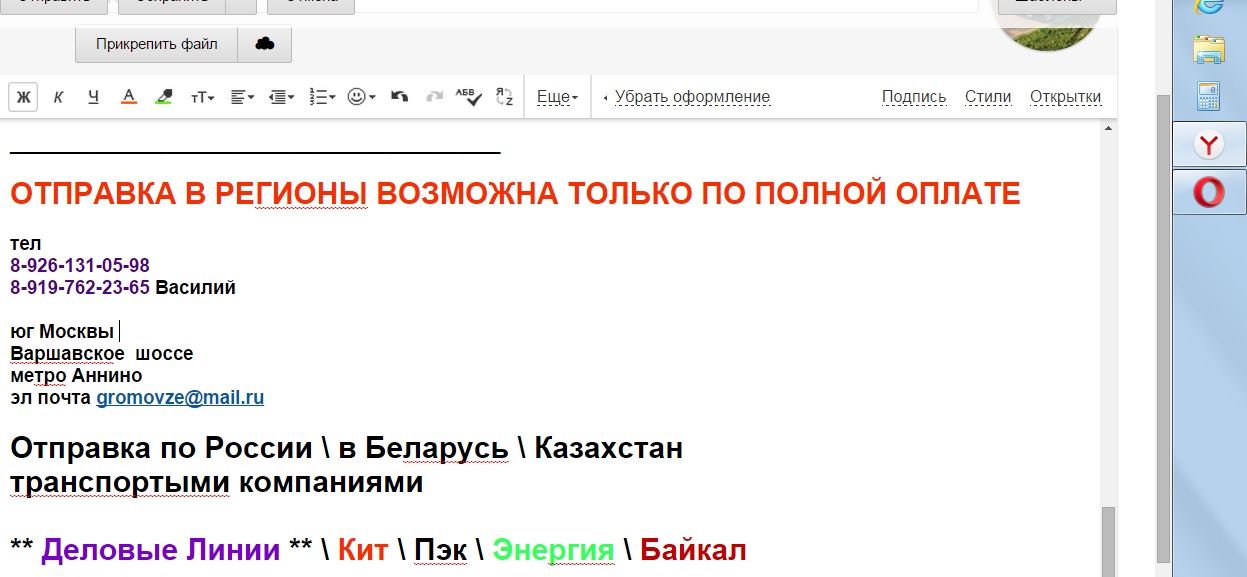Click the Прикрепить файл button
1247x577 pixels.
[x=157, y=44]
